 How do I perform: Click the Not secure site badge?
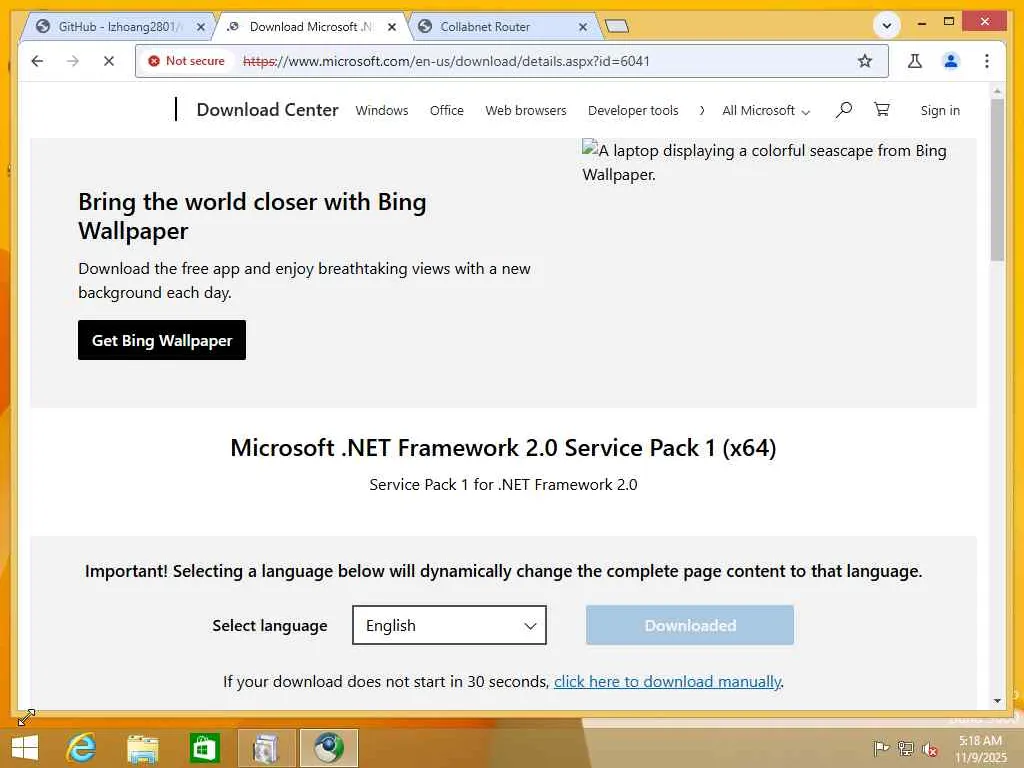point(187,61)
